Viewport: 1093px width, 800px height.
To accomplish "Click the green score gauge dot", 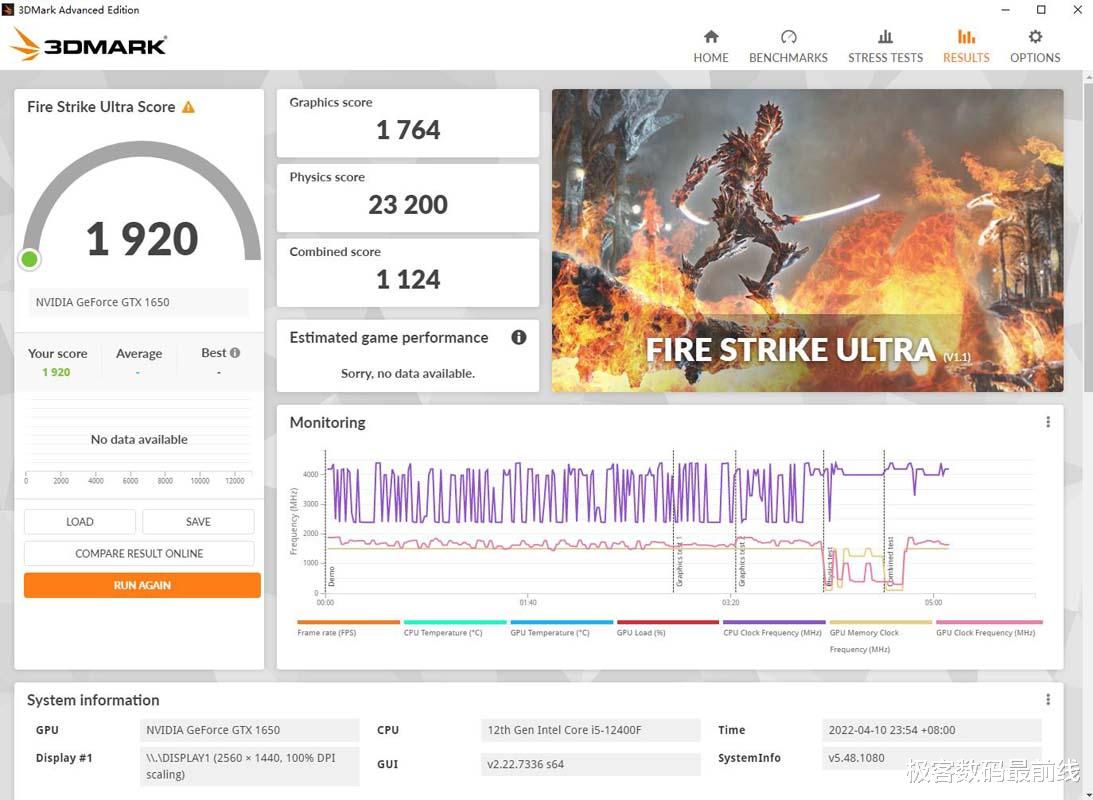I will click(29, 259).
